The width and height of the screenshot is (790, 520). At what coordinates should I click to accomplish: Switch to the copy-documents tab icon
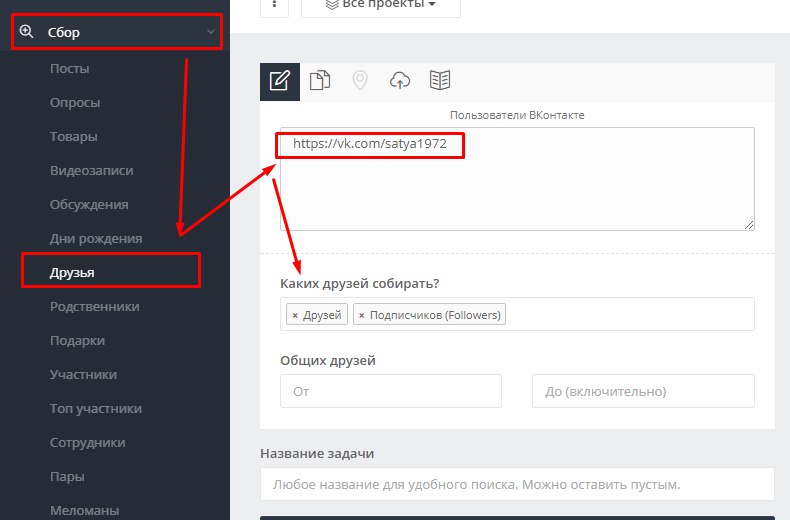320,81
